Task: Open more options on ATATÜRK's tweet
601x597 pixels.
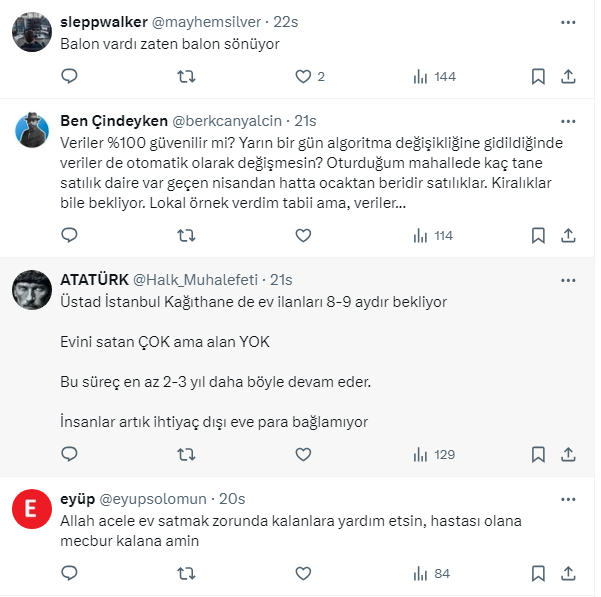Action: click(x=568, y=279)
